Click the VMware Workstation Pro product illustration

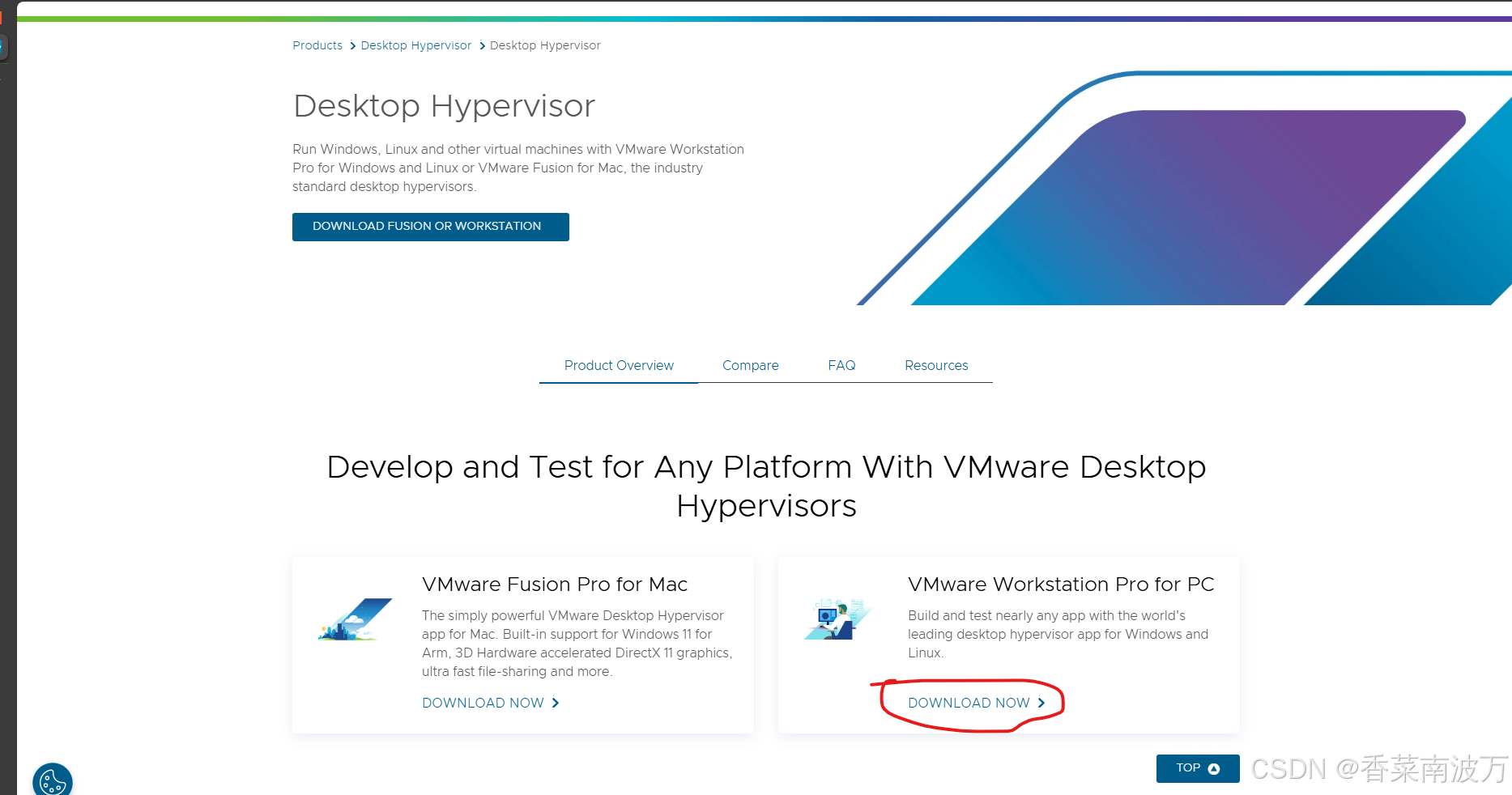point(838,619)
